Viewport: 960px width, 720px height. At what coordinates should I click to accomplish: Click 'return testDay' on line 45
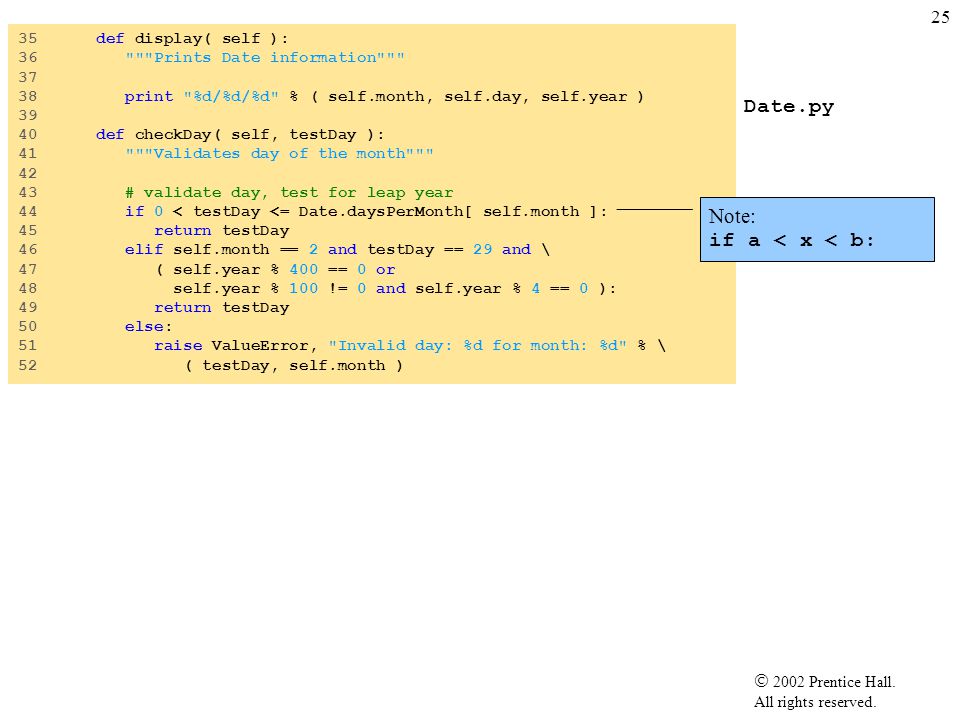click(222, 231)
